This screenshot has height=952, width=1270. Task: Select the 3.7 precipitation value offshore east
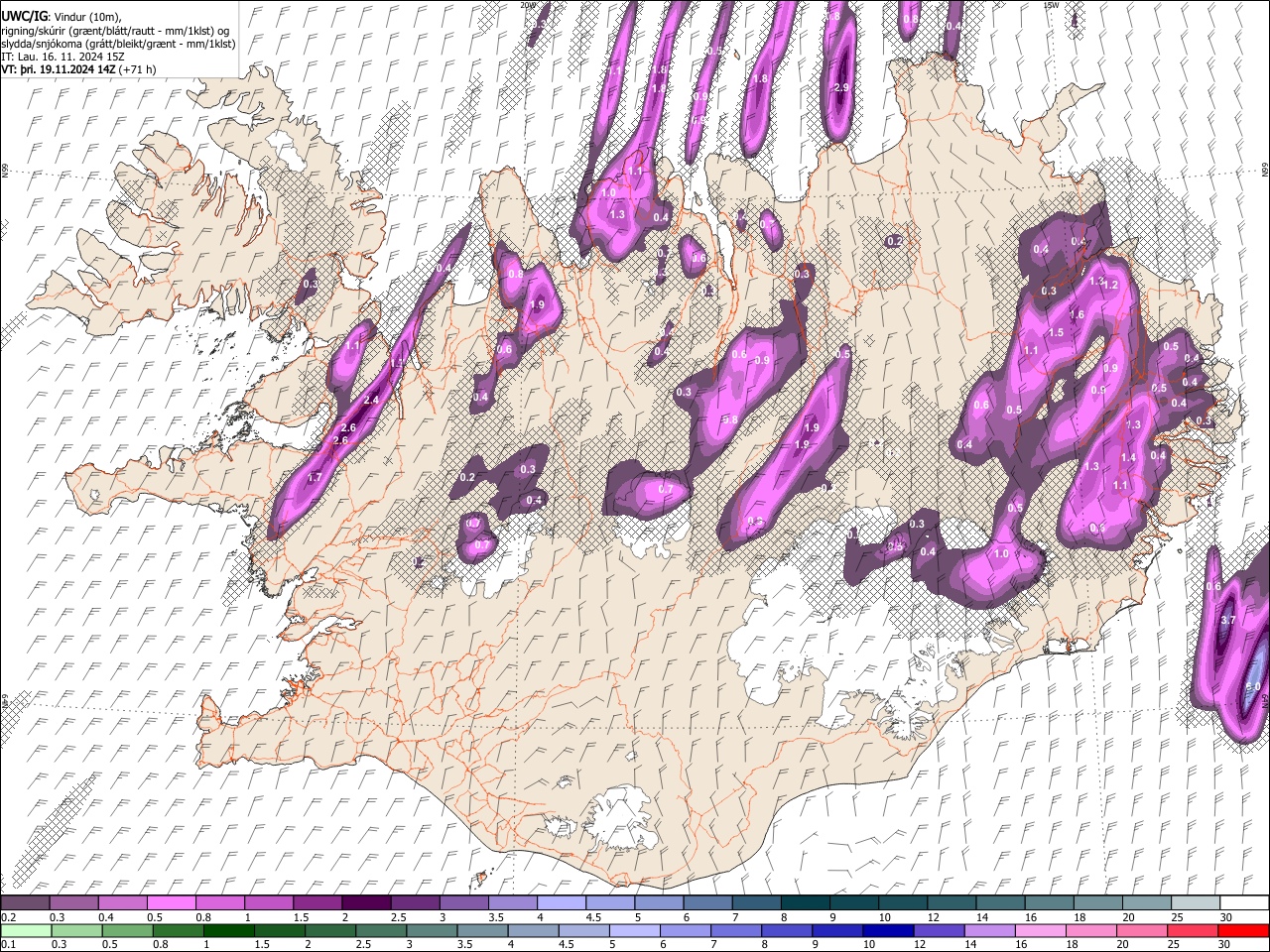[1227, 620]
